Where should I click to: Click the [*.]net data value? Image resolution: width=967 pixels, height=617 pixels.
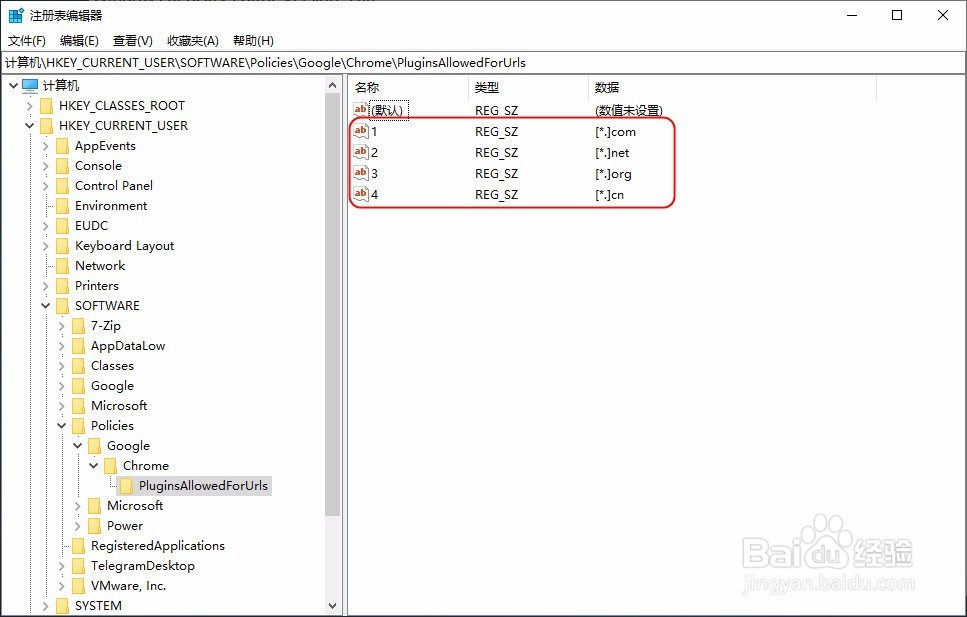(612, 152)
